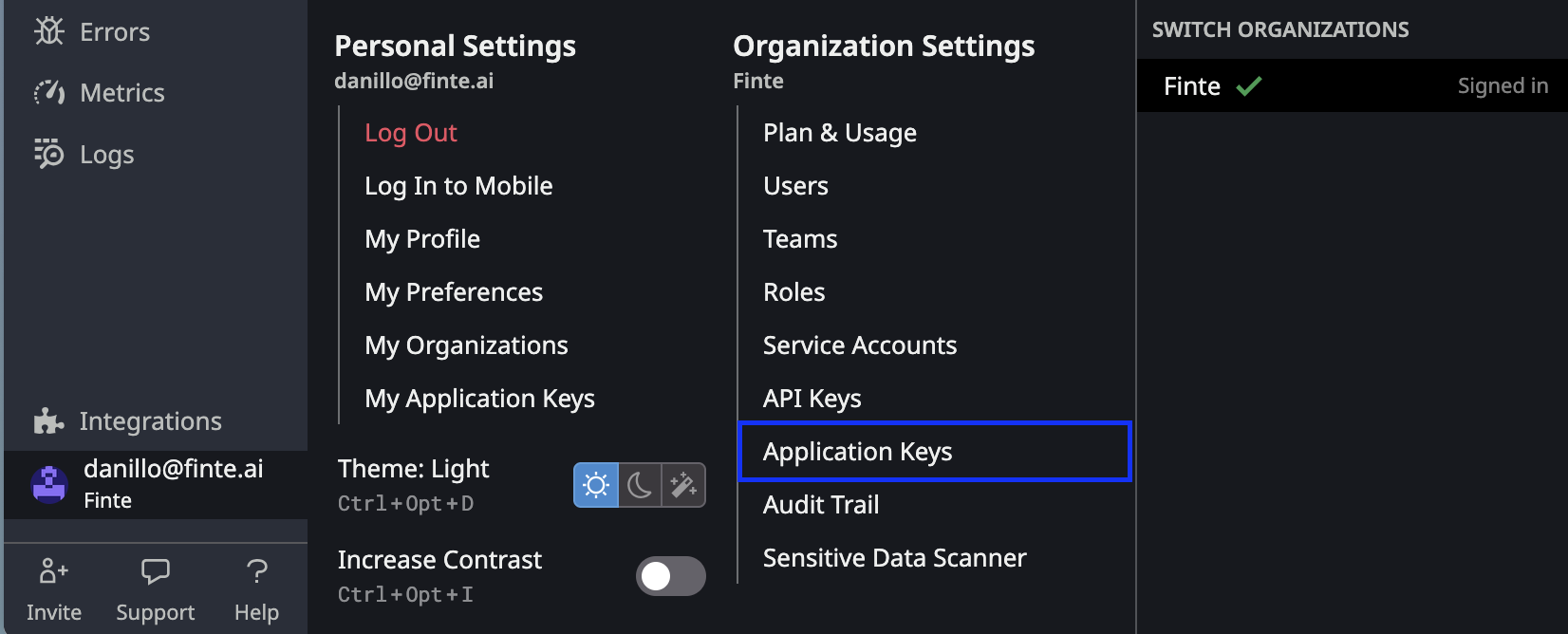Click the user avatar for danillo@finte.ai
Viewport: 1568px width, 634px height.
point(49,484)
